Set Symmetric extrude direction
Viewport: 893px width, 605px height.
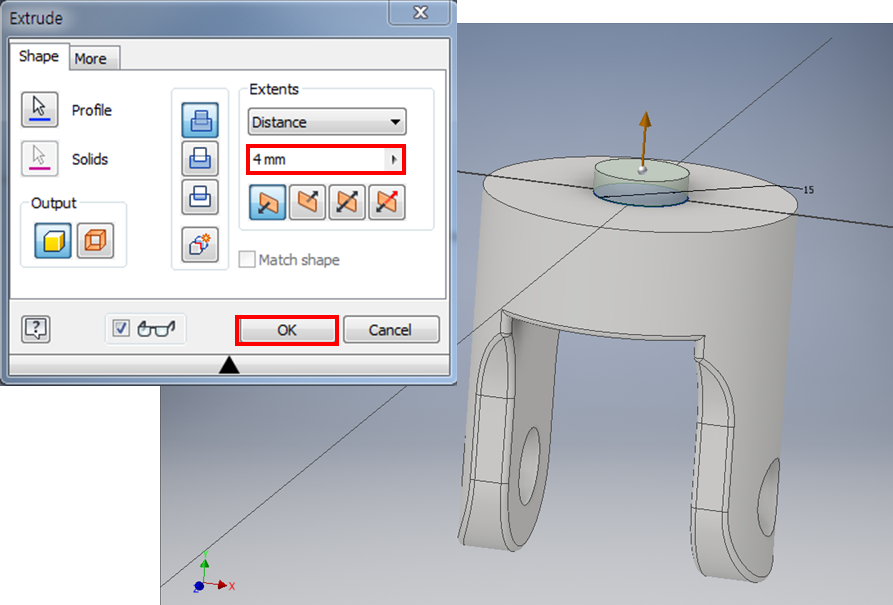tap(347, 202)
